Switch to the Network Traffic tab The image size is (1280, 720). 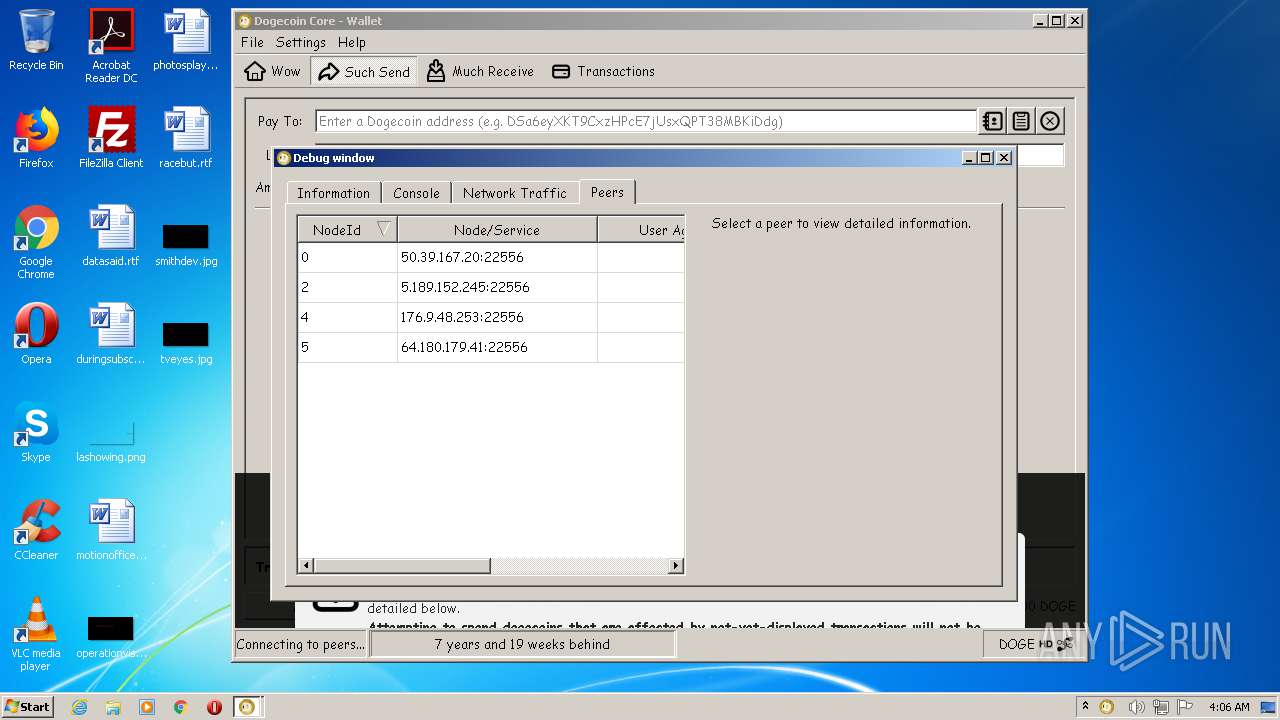pyautogui.click(x=514, y=193)
